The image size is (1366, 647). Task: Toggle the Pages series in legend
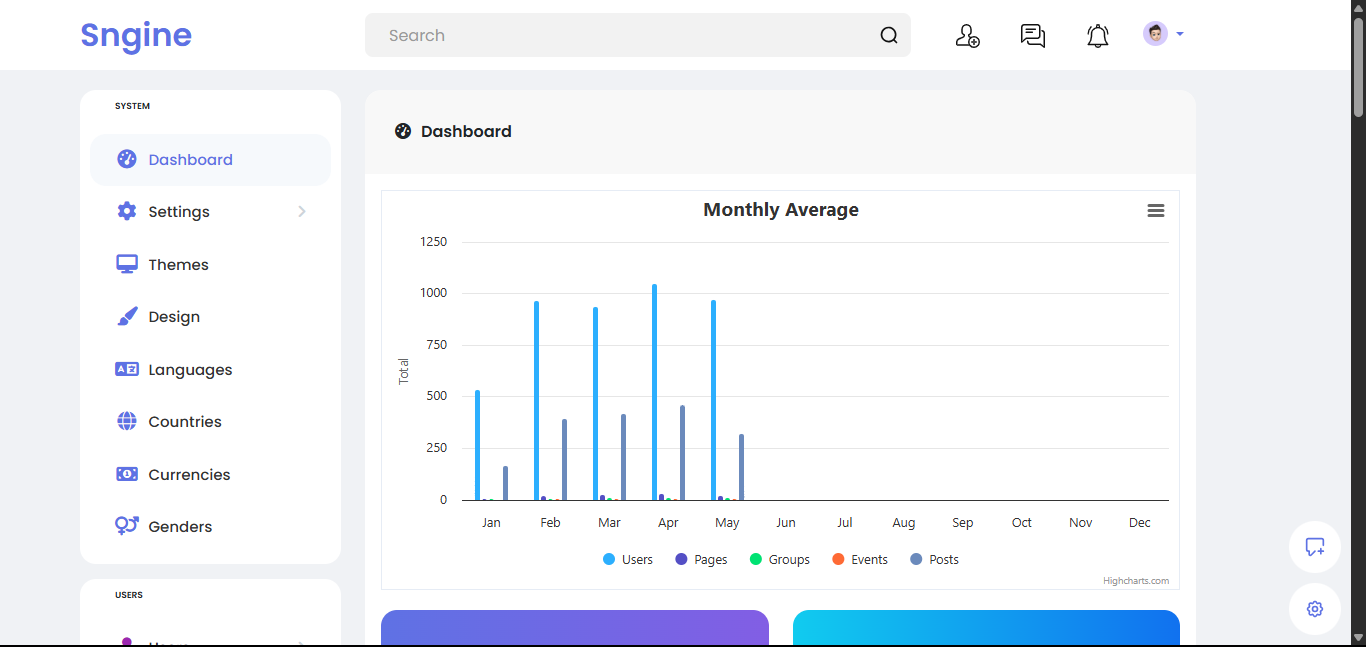point(701,560)
